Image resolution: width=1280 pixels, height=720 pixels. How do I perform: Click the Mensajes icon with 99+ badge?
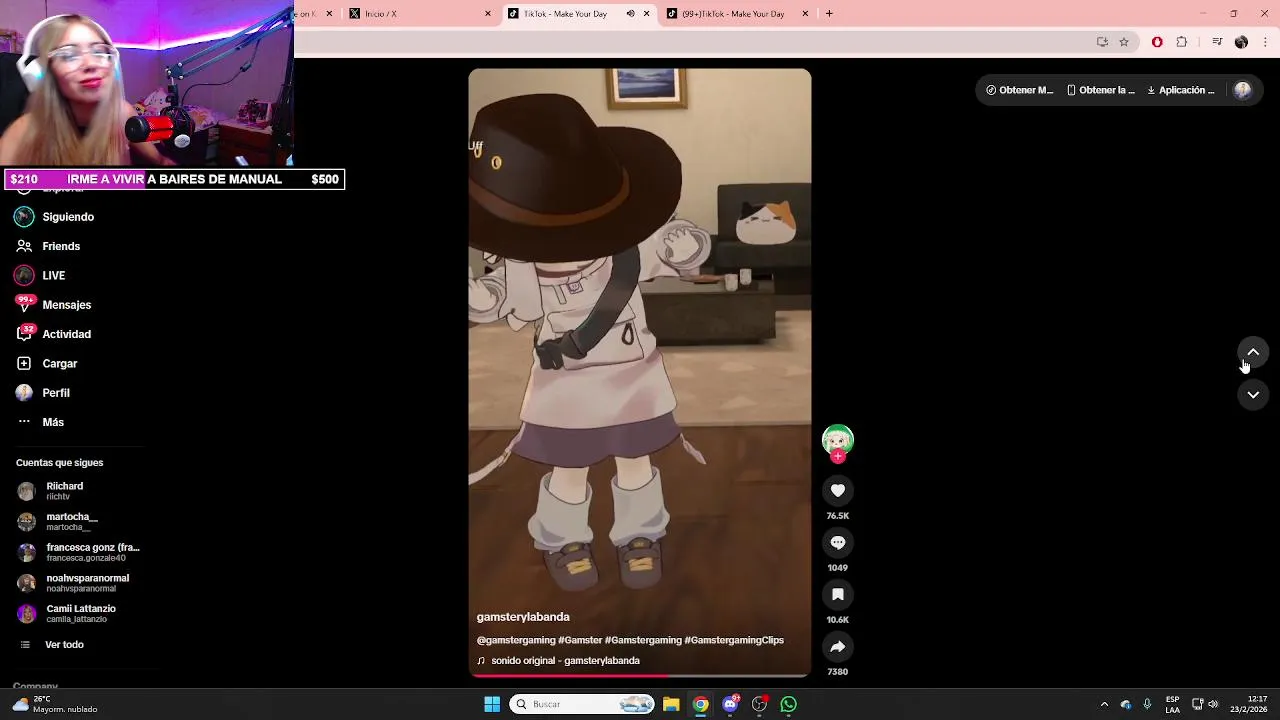point(24,304)
